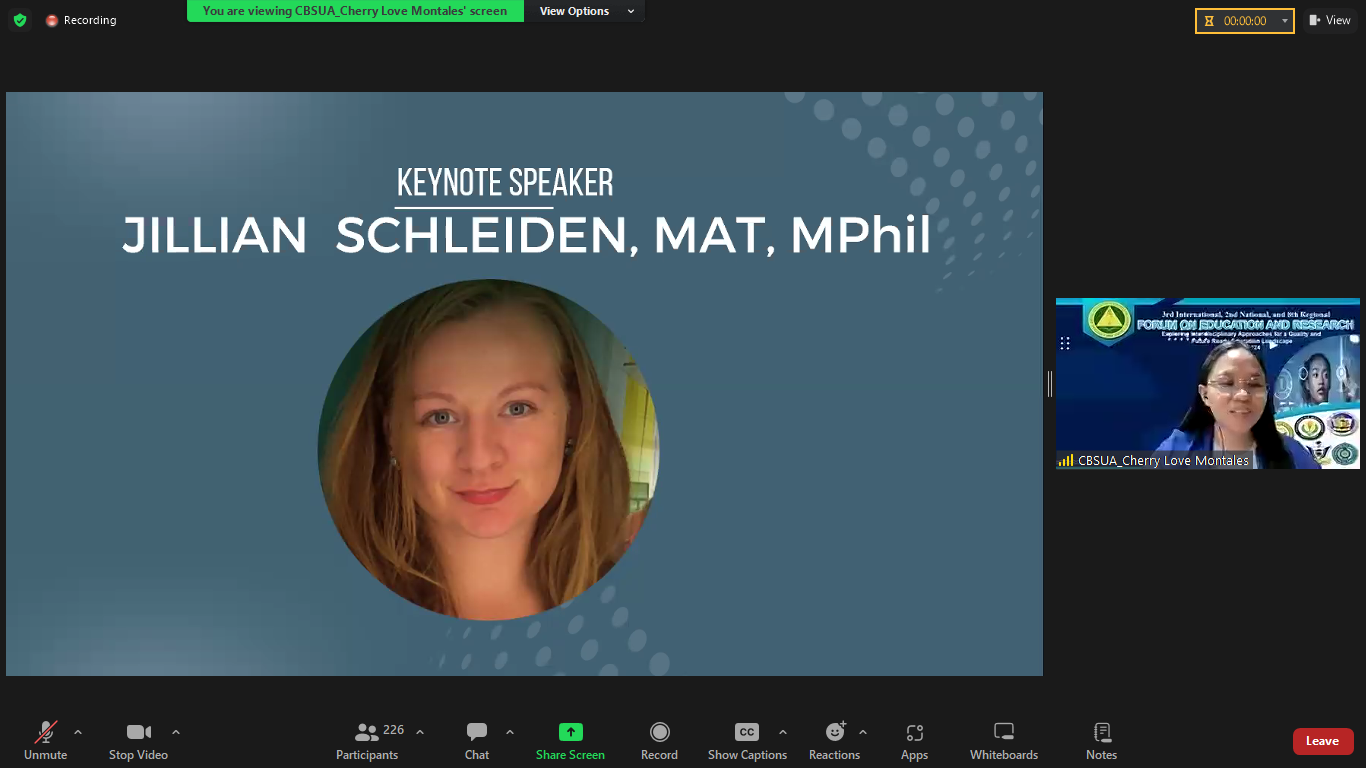Click the green encryption shield icon
This screenshot has height=768, width=1366.
pyautogui.click(x=20, y=20)
